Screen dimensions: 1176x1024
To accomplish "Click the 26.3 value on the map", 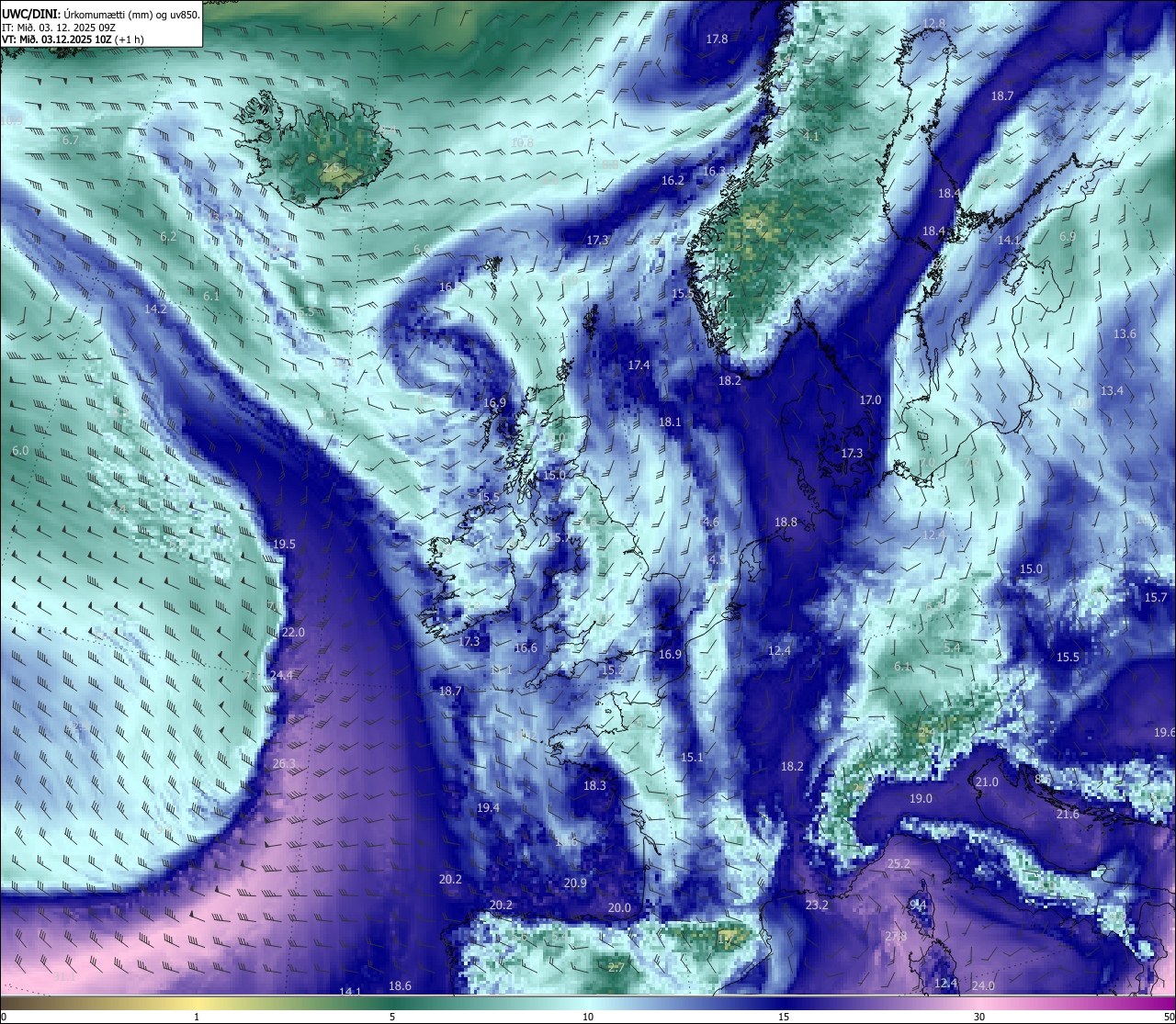I will 285,764.
